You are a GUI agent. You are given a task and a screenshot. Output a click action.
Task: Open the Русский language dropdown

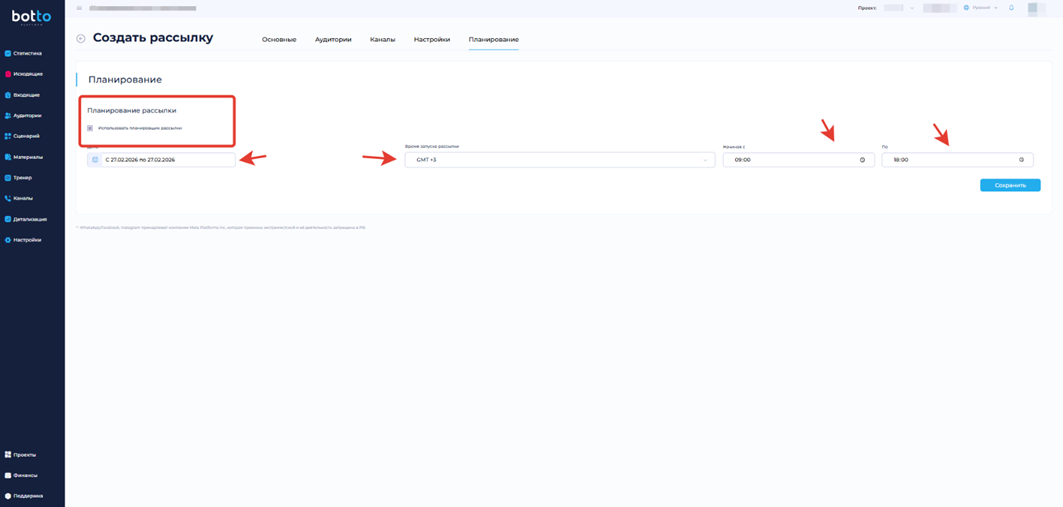[x=980, y=8]
